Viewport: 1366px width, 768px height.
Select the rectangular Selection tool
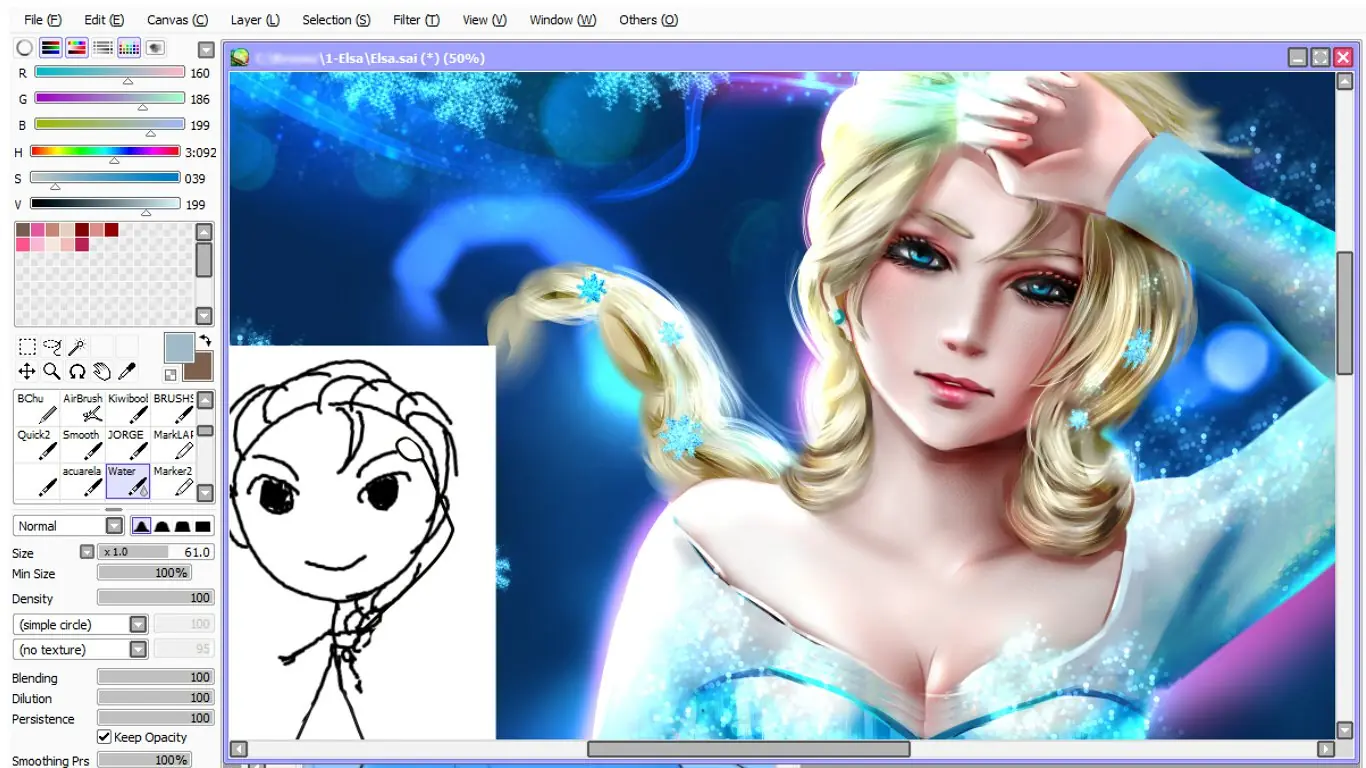tap(27, 347)
